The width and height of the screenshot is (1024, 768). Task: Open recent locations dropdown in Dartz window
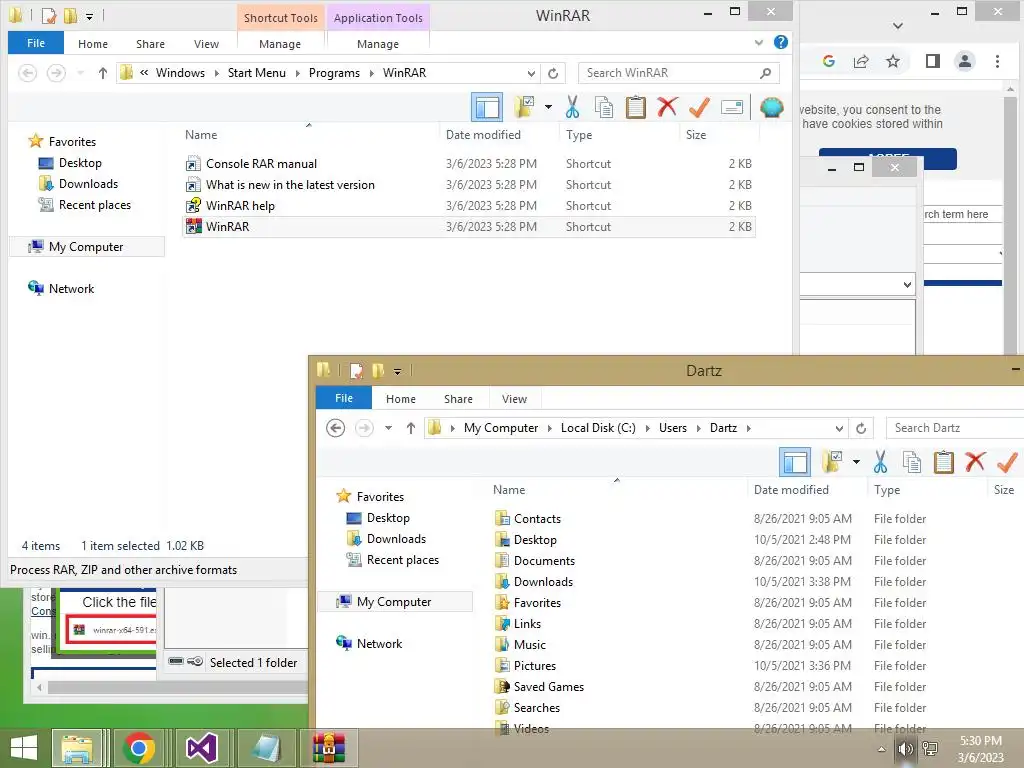pos(389,428)
